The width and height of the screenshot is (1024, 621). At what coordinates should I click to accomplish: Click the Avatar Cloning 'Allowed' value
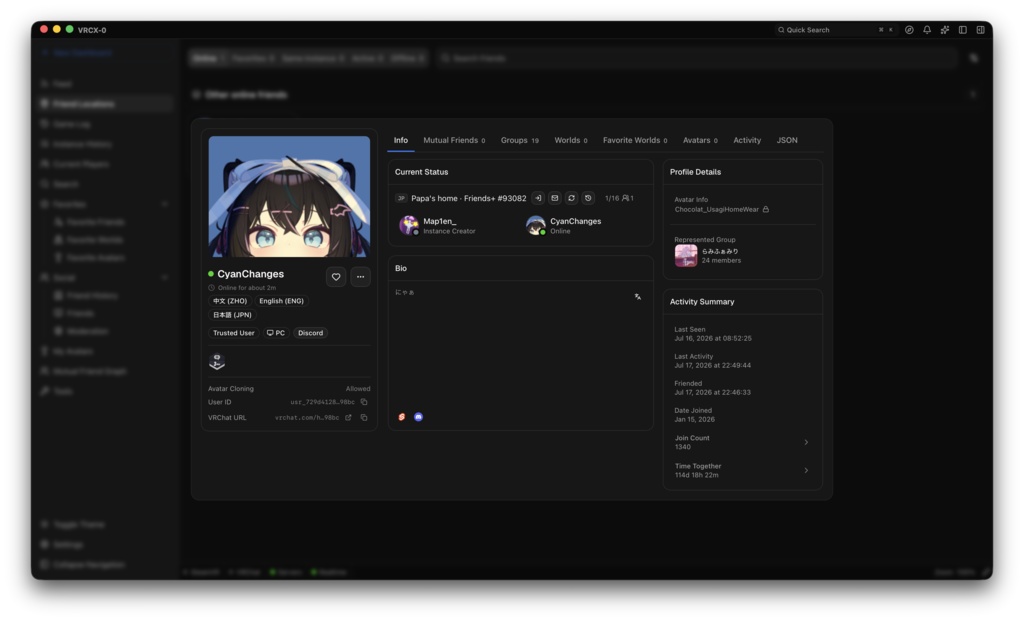click(x=358, y=389)
